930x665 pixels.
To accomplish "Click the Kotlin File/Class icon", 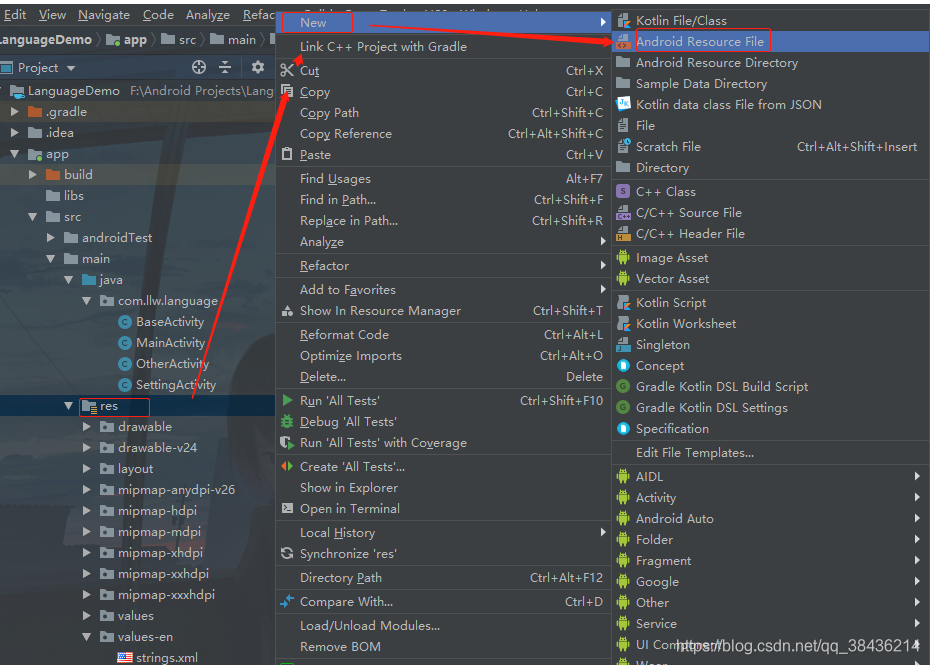I will (x=623, y=21).
